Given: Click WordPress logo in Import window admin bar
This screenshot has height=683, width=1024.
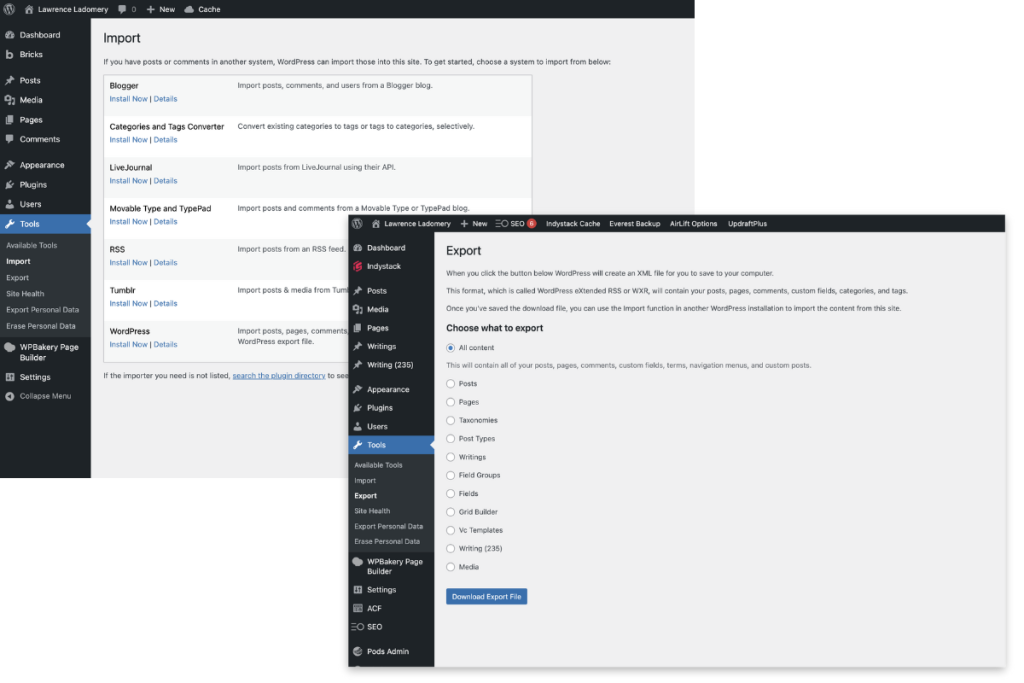Looking at the screenshot, I should pyautogui.click(x=9, y=9).
